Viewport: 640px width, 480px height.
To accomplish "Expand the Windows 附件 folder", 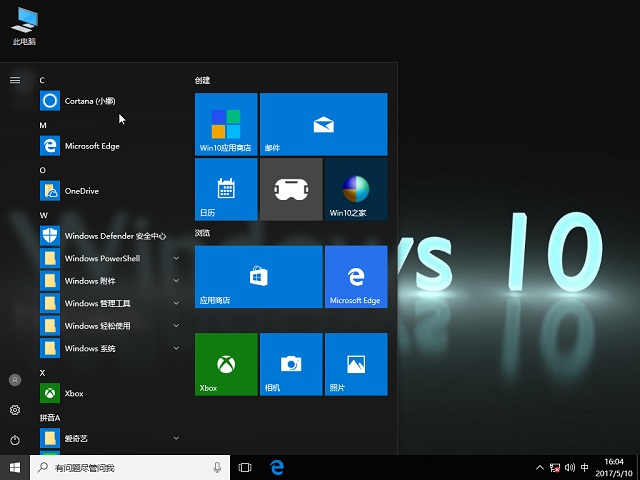I will click(x=110, y=280).
